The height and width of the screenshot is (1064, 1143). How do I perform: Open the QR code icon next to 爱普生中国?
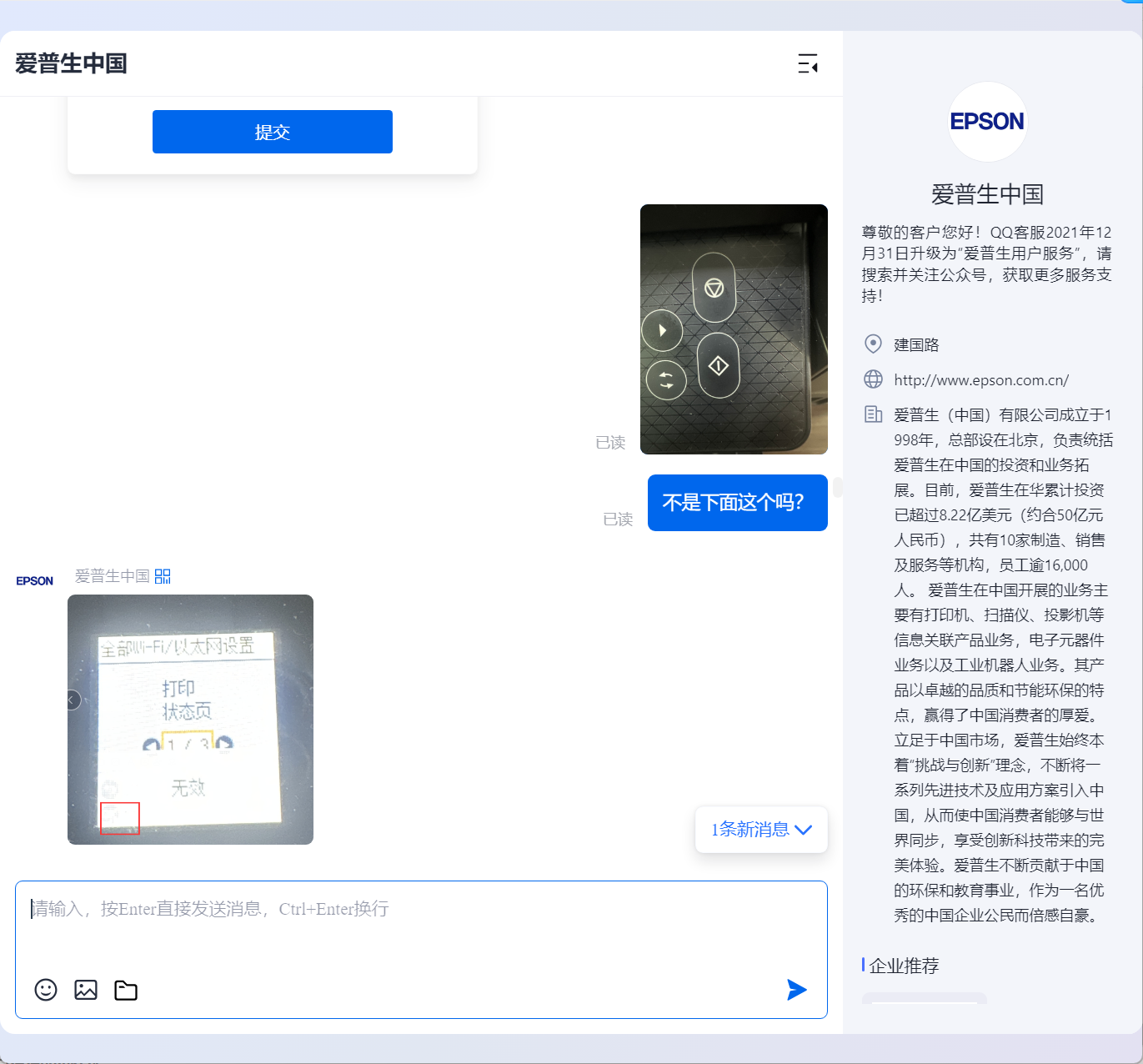click(x=163, y=576)
